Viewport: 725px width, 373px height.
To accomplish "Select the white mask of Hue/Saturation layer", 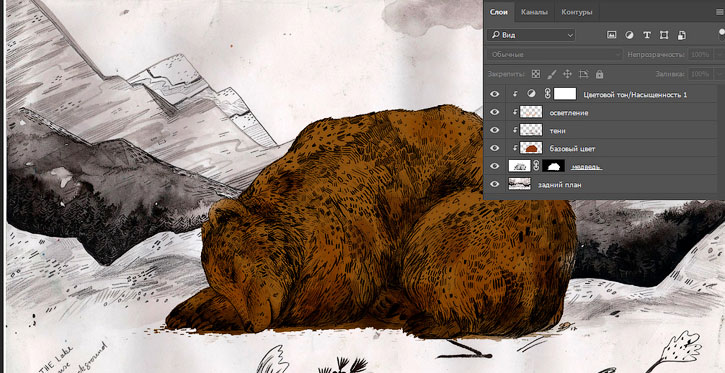I will point(565,94).
